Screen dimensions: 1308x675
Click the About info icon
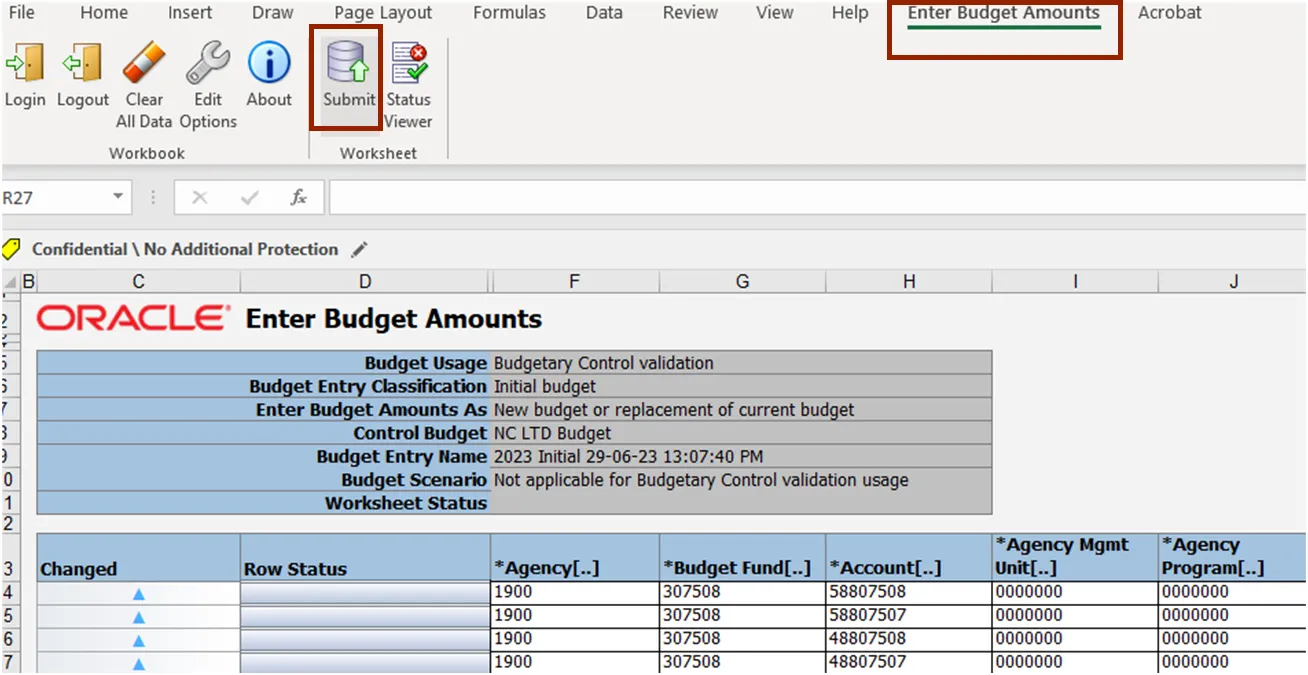pyautogui.click(x=269, y=66)
